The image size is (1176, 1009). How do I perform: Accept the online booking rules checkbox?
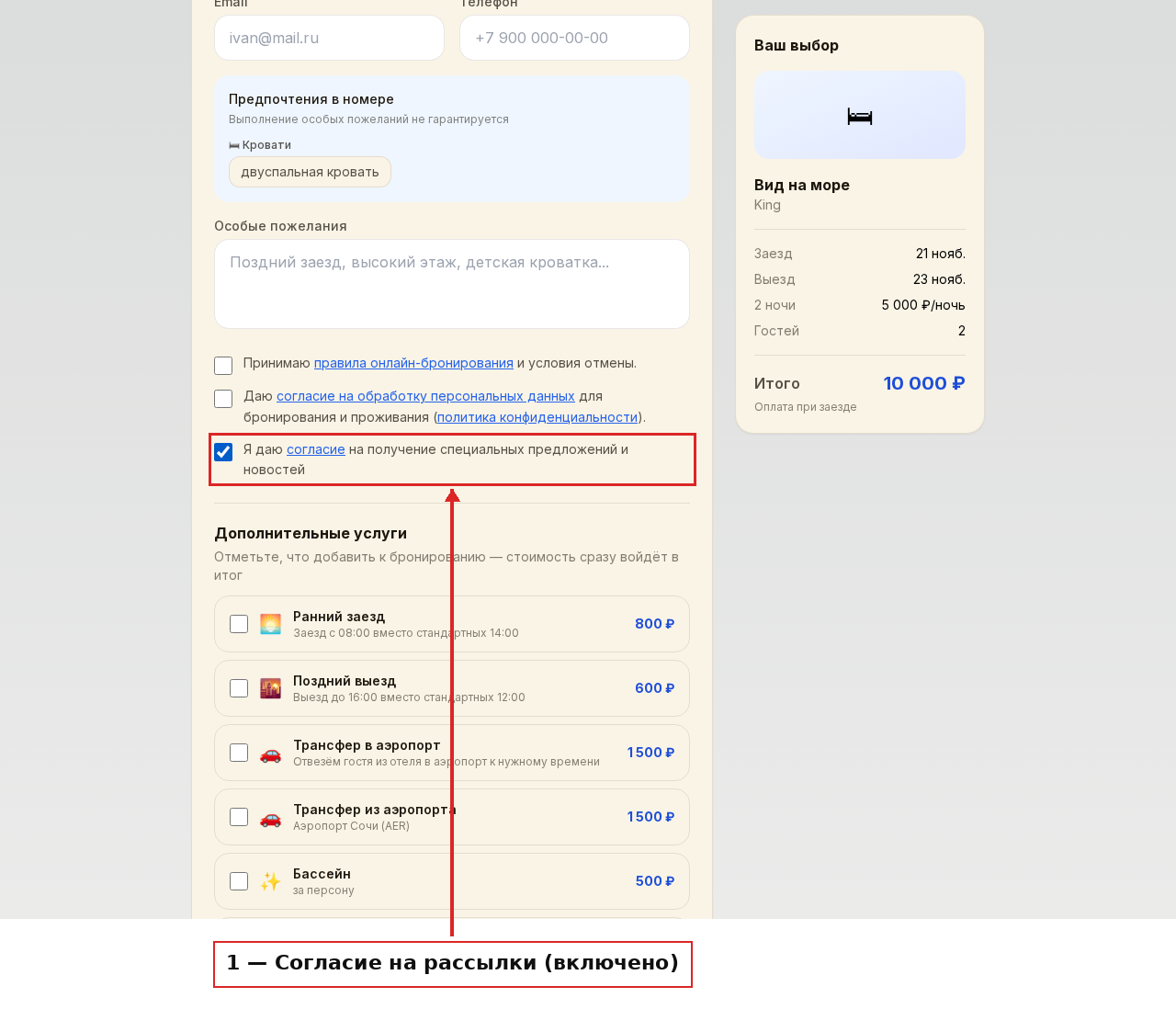pyautogui.click(x=223, y=366)
